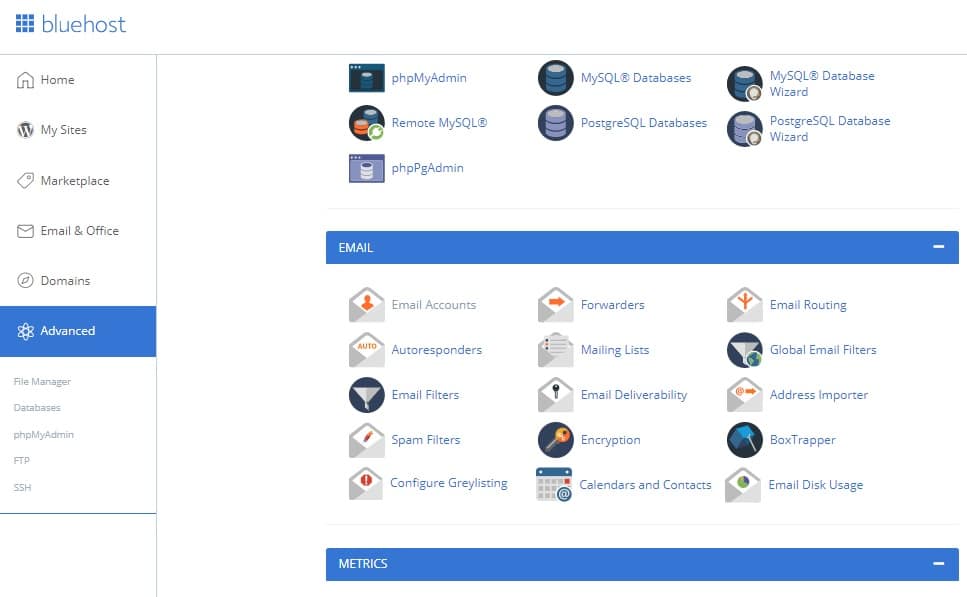The width and height of the screenshot is (967, 597).
Task: Click the FTP sidebar sublink
Action: 22,461
